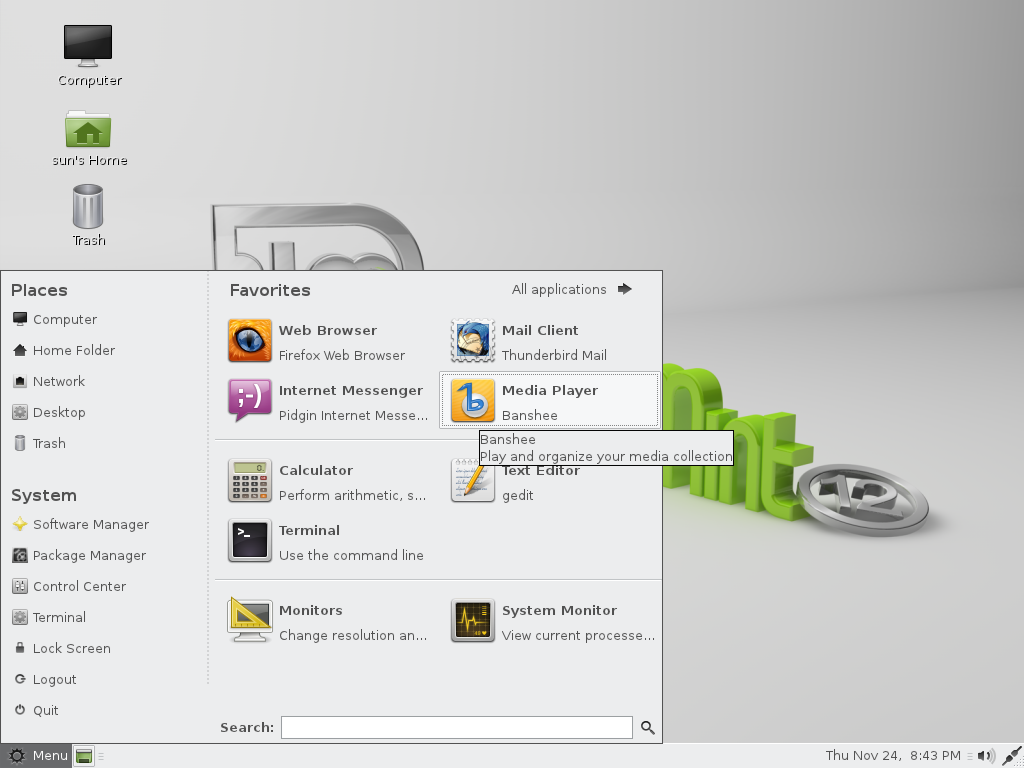Choose Logout from System list
The width and height of the screenshot is (1024, 768).
(44, 679)
